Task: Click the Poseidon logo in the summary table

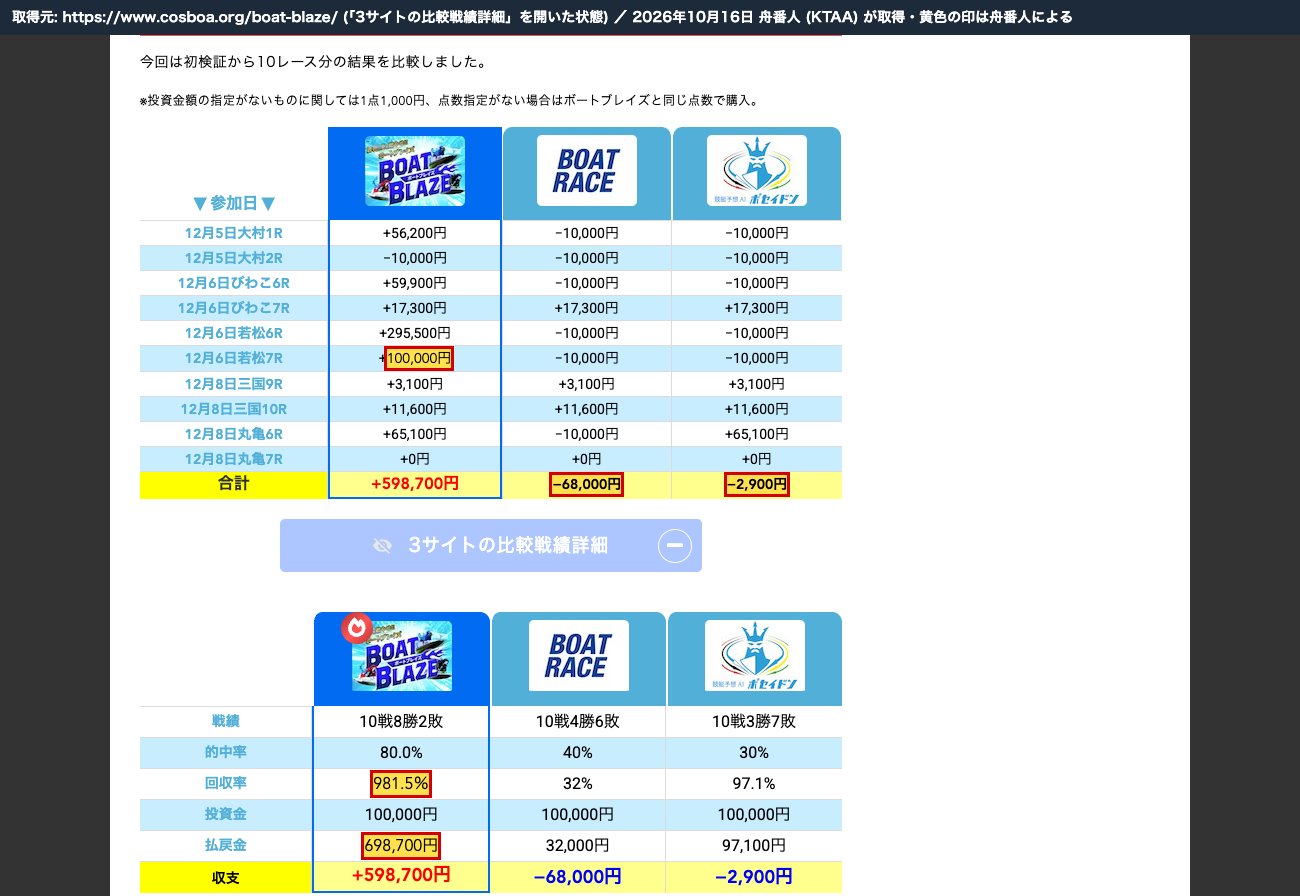Action: [755, 656]
